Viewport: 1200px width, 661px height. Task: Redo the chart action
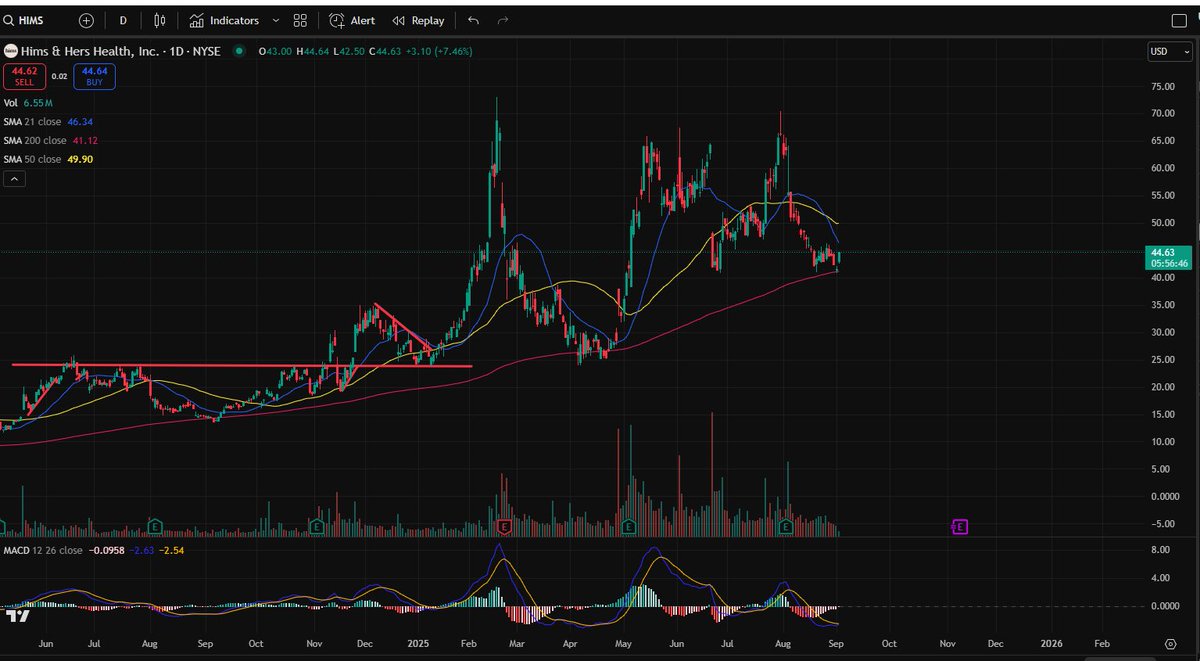(503, 20)
